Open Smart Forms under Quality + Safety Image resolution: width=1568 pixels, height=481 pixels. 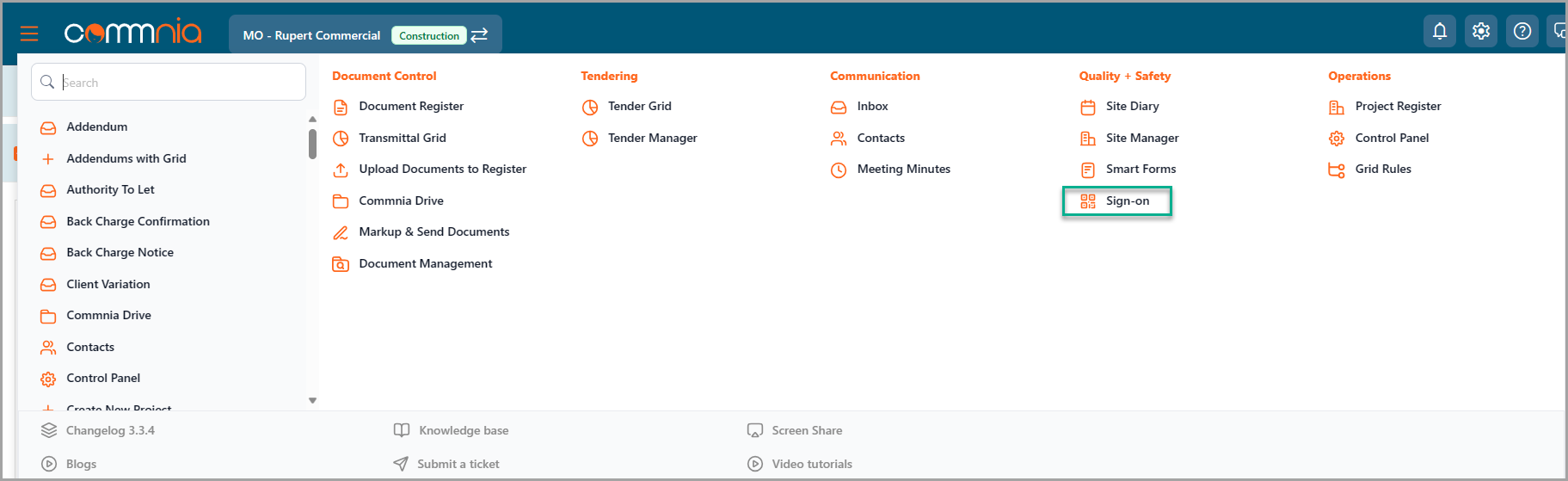(1141, 170)
